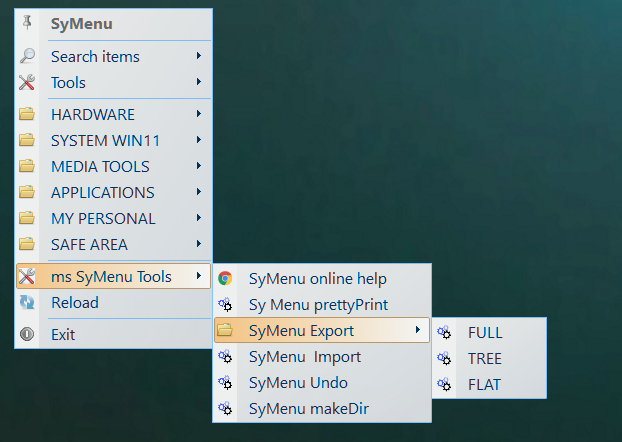Run Sy Menu prettyPrint
Image resolution: width=622 pixels, height=442 pixels.
(x=322, y=305)
